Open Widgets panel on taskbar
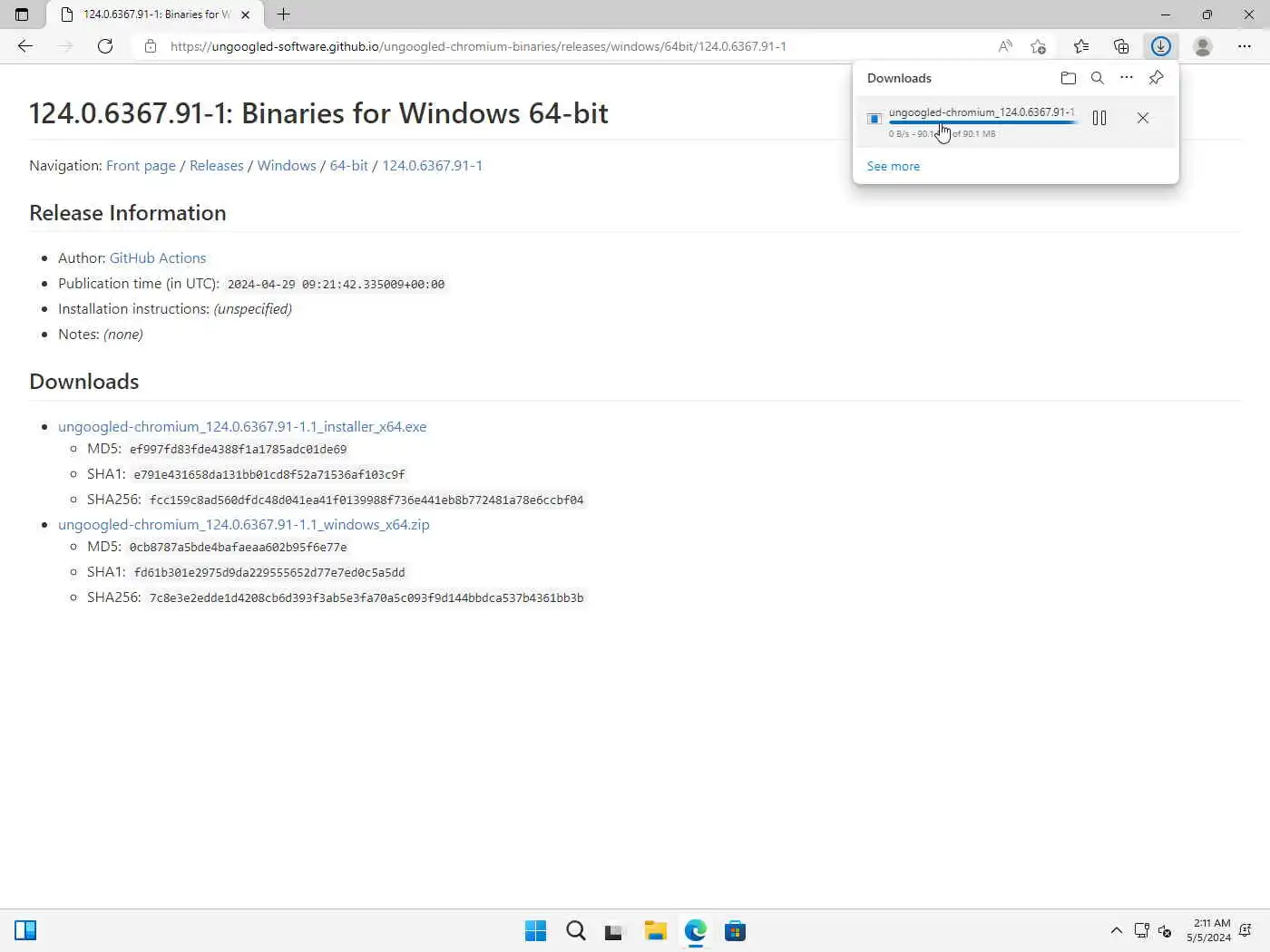 (x=25, y=931)
